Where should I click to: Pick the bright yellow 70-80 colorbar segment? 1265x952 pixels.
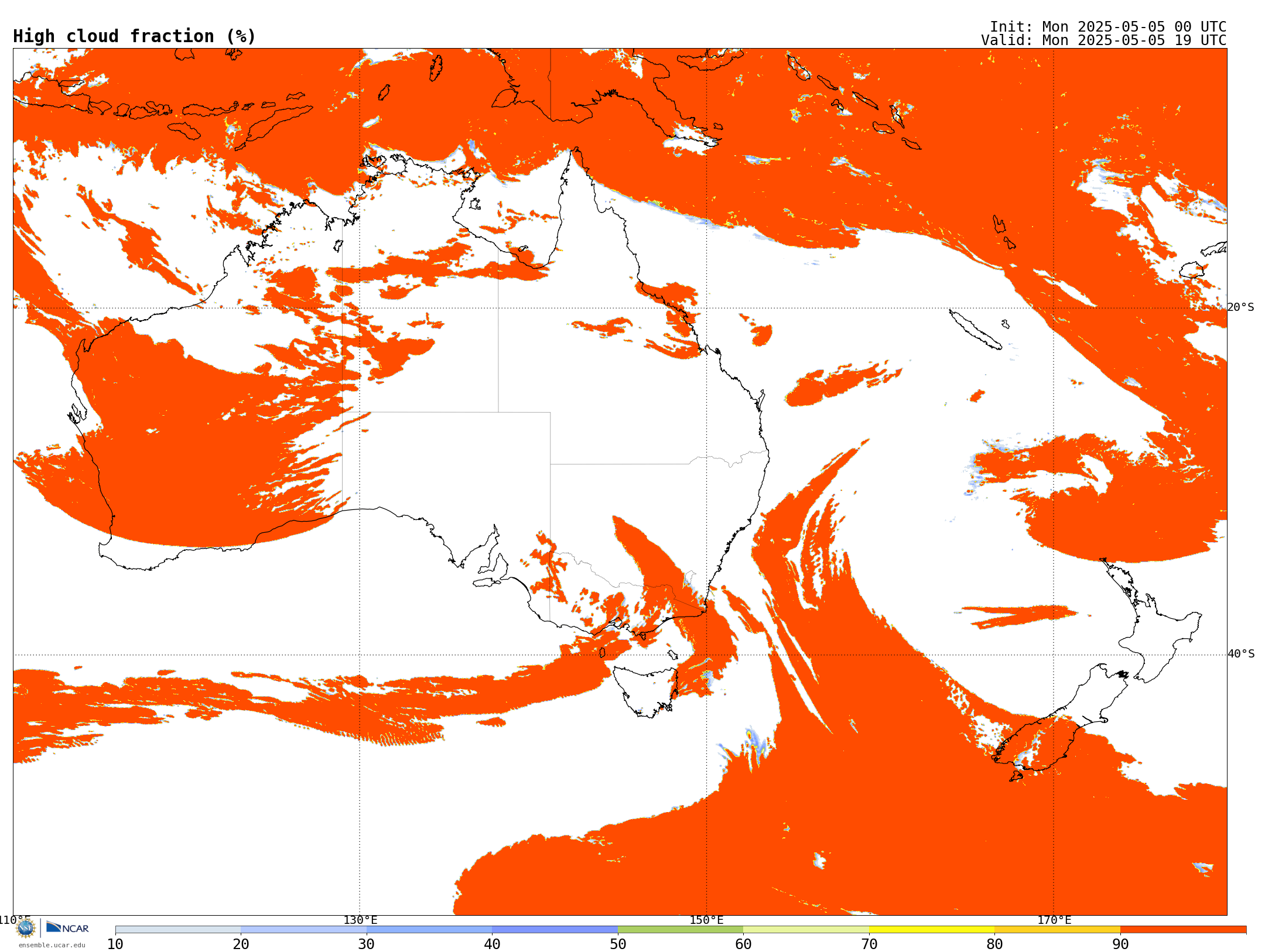pyautogui.click(x=932, y=930)
